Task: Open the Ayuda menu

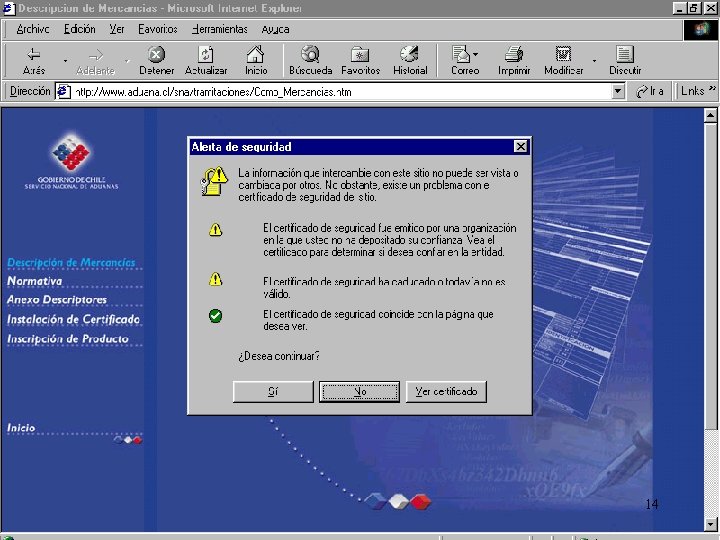Action: click(275, 29)
